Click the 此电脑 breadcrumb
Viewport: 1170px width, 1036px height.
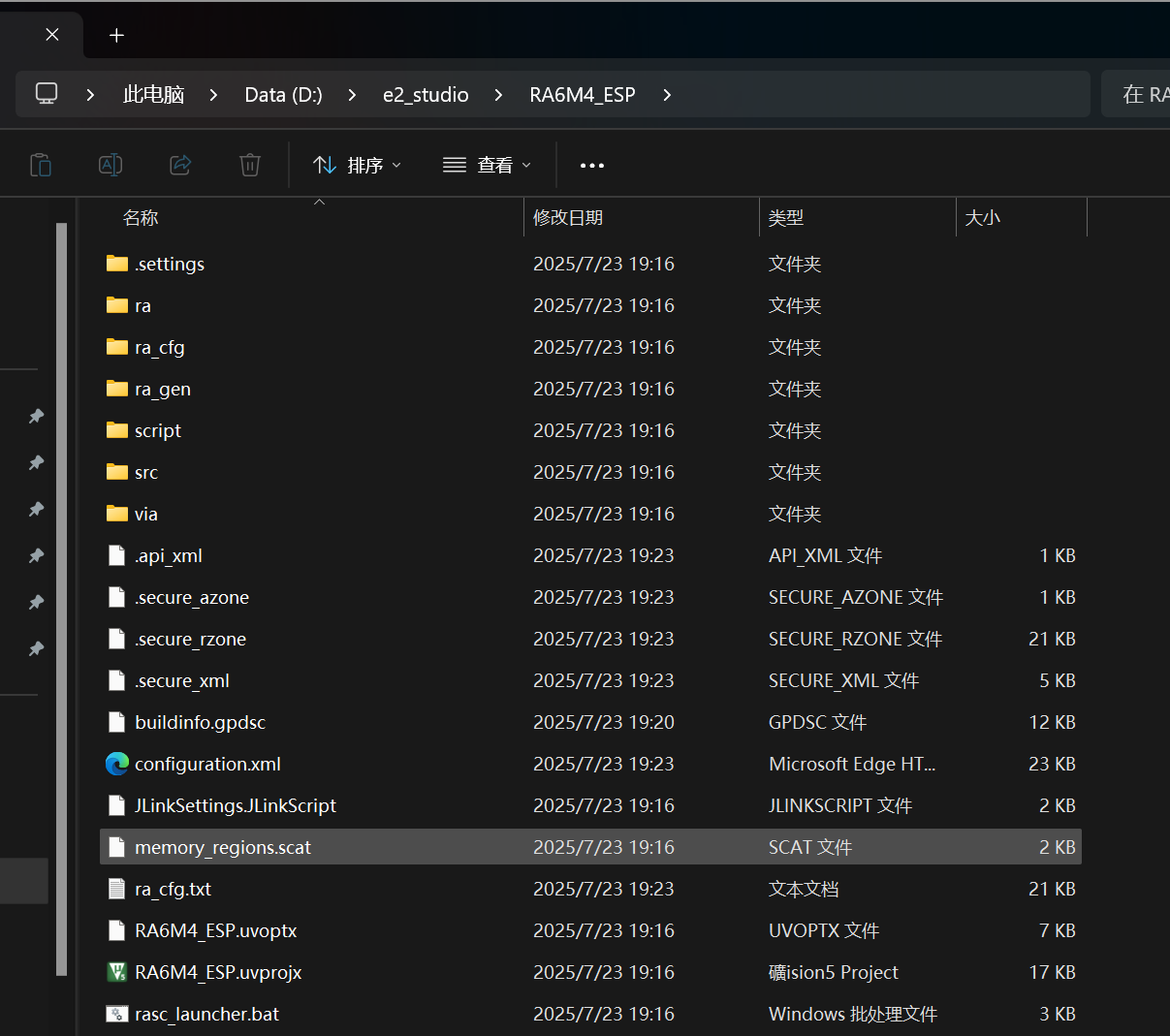point(153,95)
